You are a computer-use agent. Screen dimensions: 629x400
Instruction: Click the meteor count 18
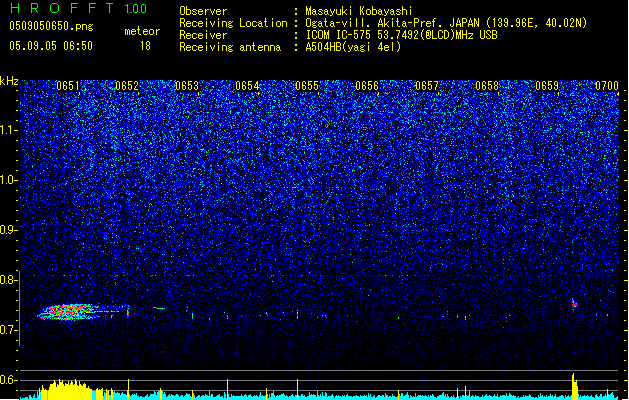(145, 46)
